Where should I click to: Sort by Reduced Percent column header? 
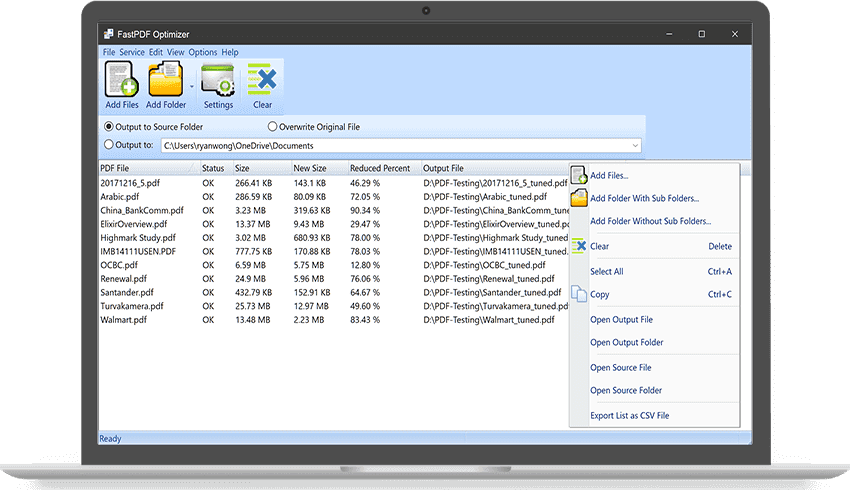384,168
